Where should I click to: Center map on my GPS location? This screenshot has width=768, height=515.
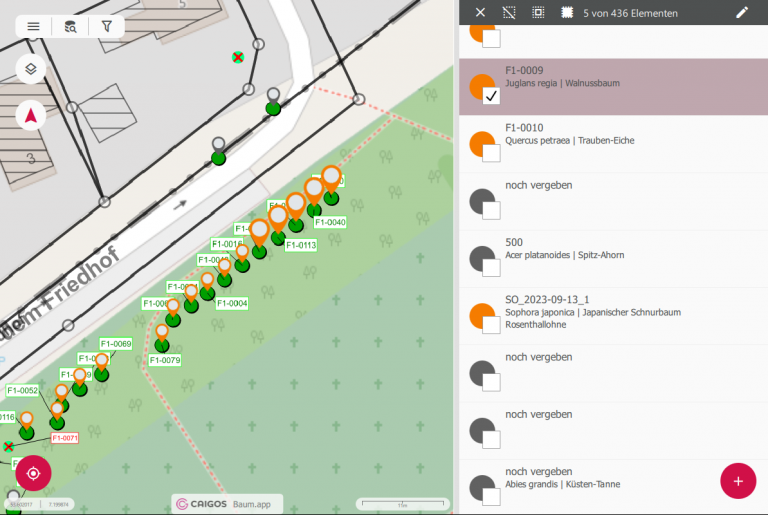coord(33,473)
